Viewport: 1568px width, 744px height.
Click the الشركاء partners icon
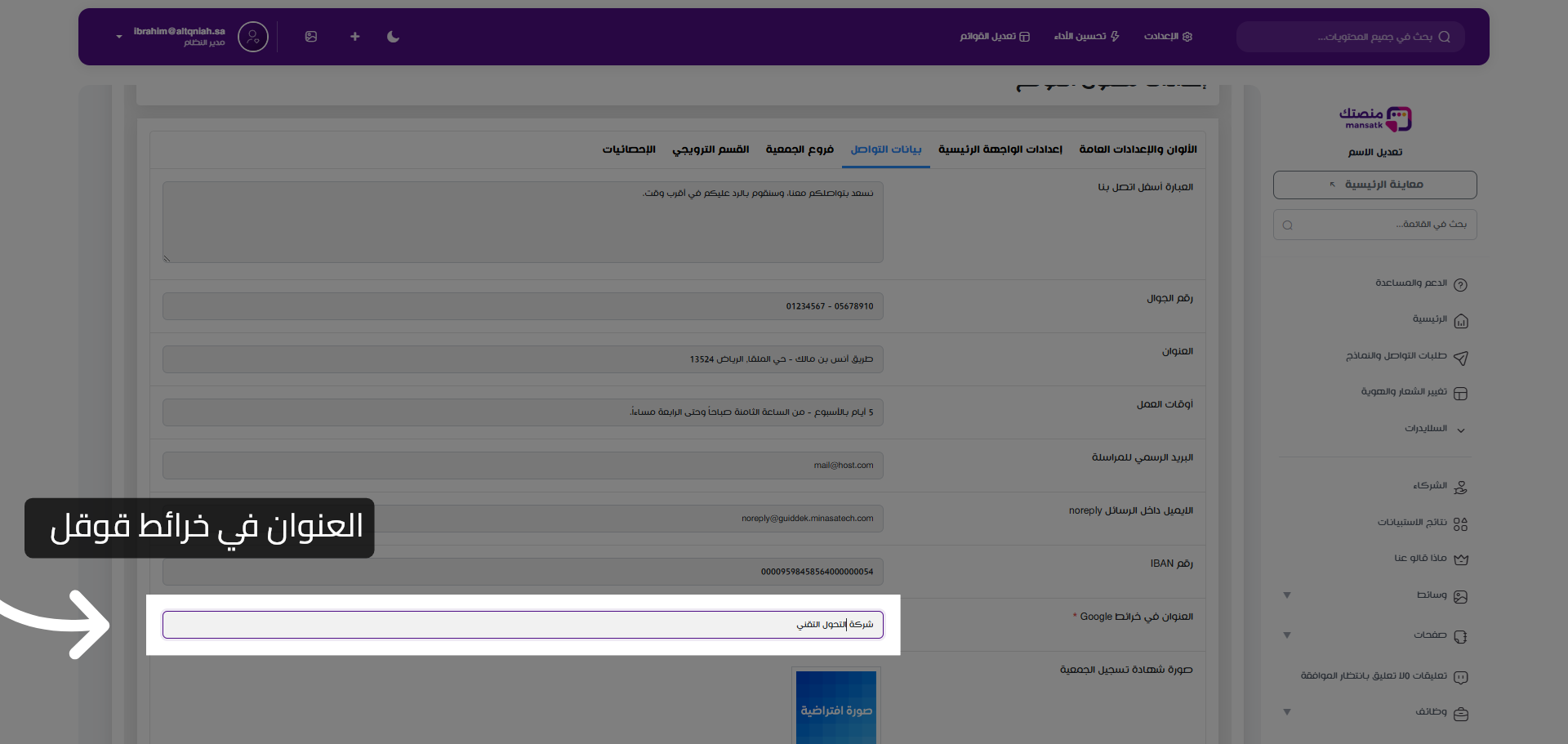1462,486
